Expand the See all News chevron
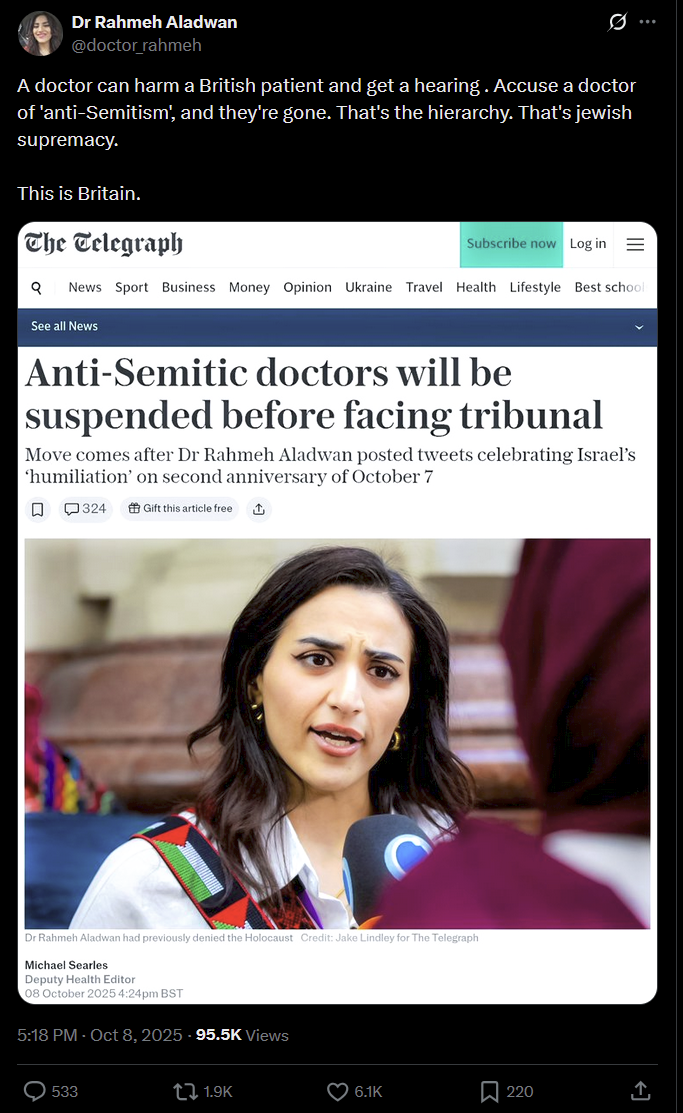Image resolution: width=683 pixels, height=1113 pixels. click(639, 327)
